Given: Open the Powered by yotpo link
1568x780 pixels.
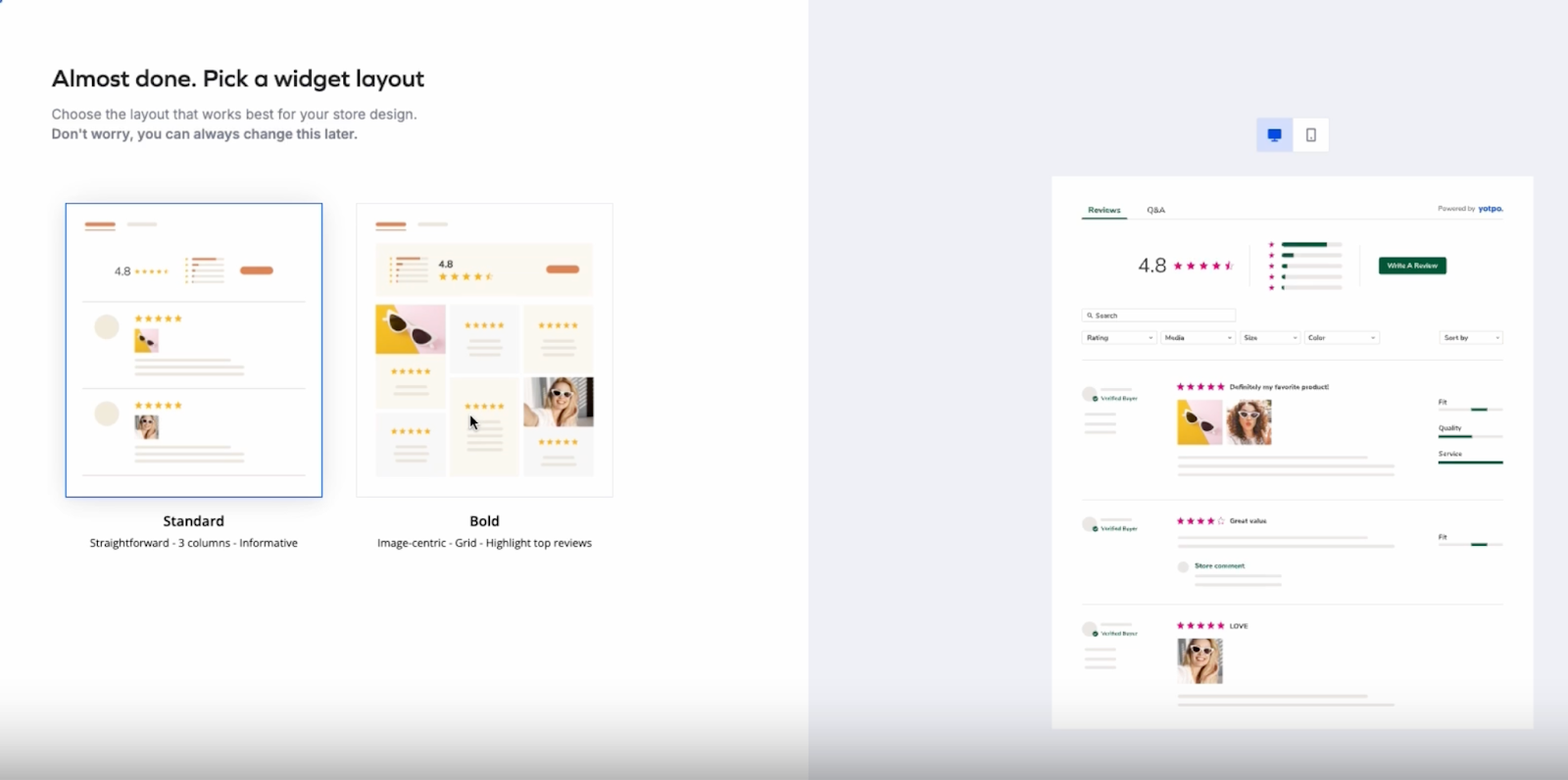Looking at the screenshot, I should pos(1470,209).
